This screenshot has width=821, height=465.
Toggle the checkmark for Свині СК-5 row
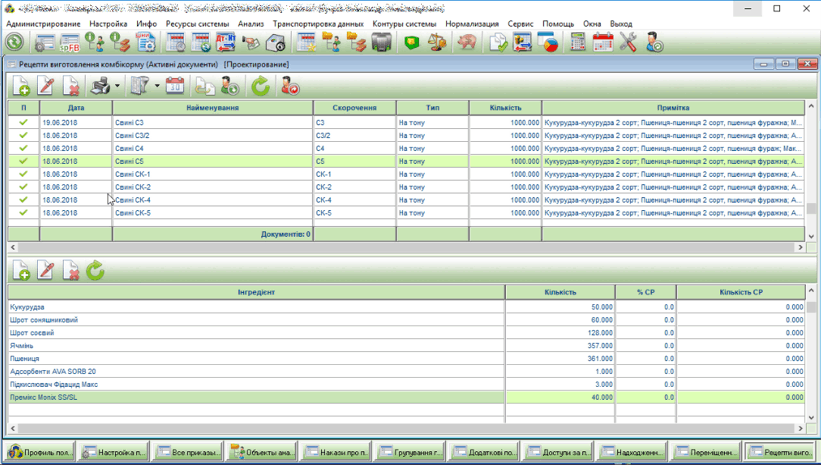tap(23, 213)
